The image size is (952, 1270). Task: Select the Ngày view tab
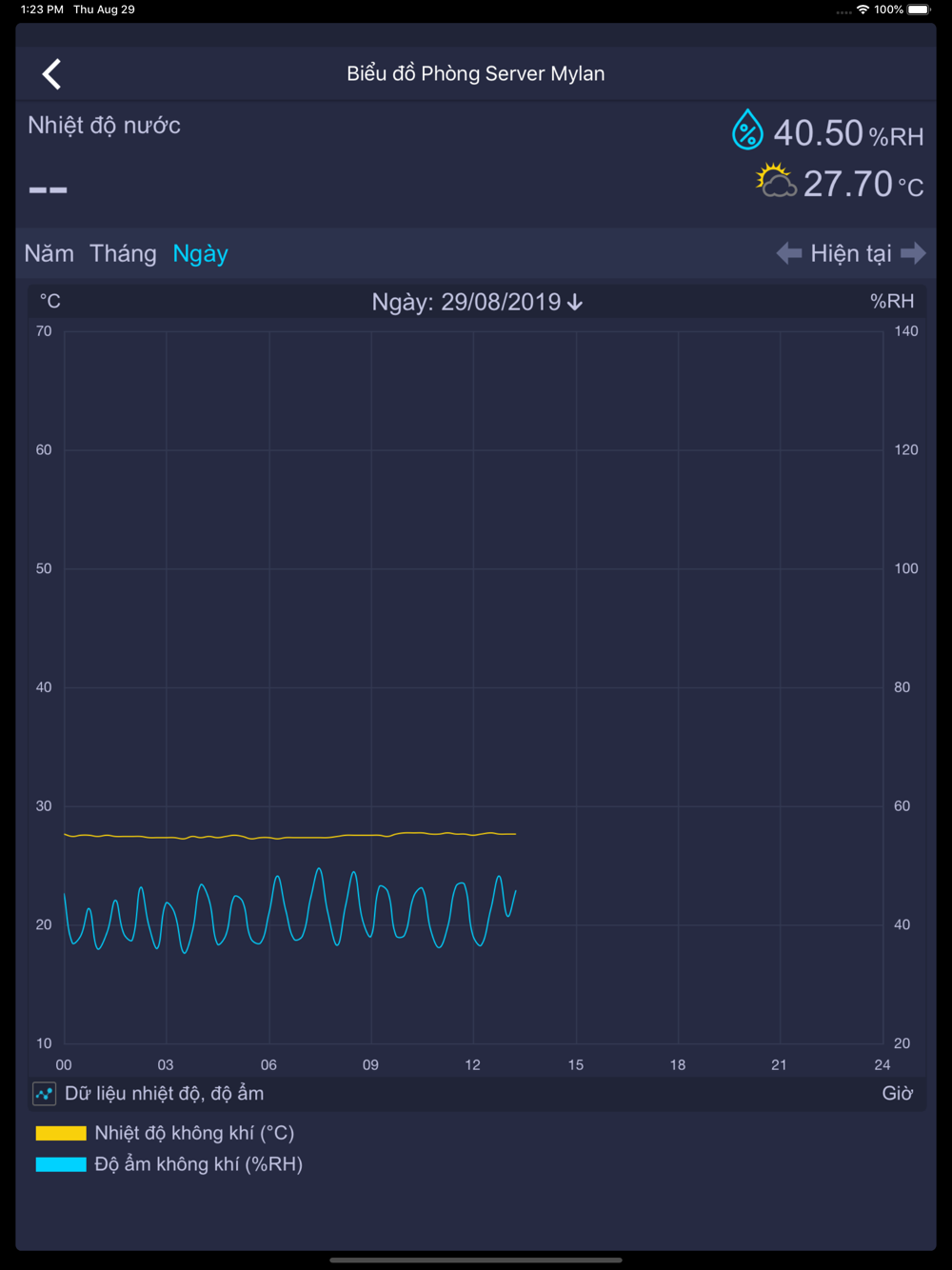[200, 253]
